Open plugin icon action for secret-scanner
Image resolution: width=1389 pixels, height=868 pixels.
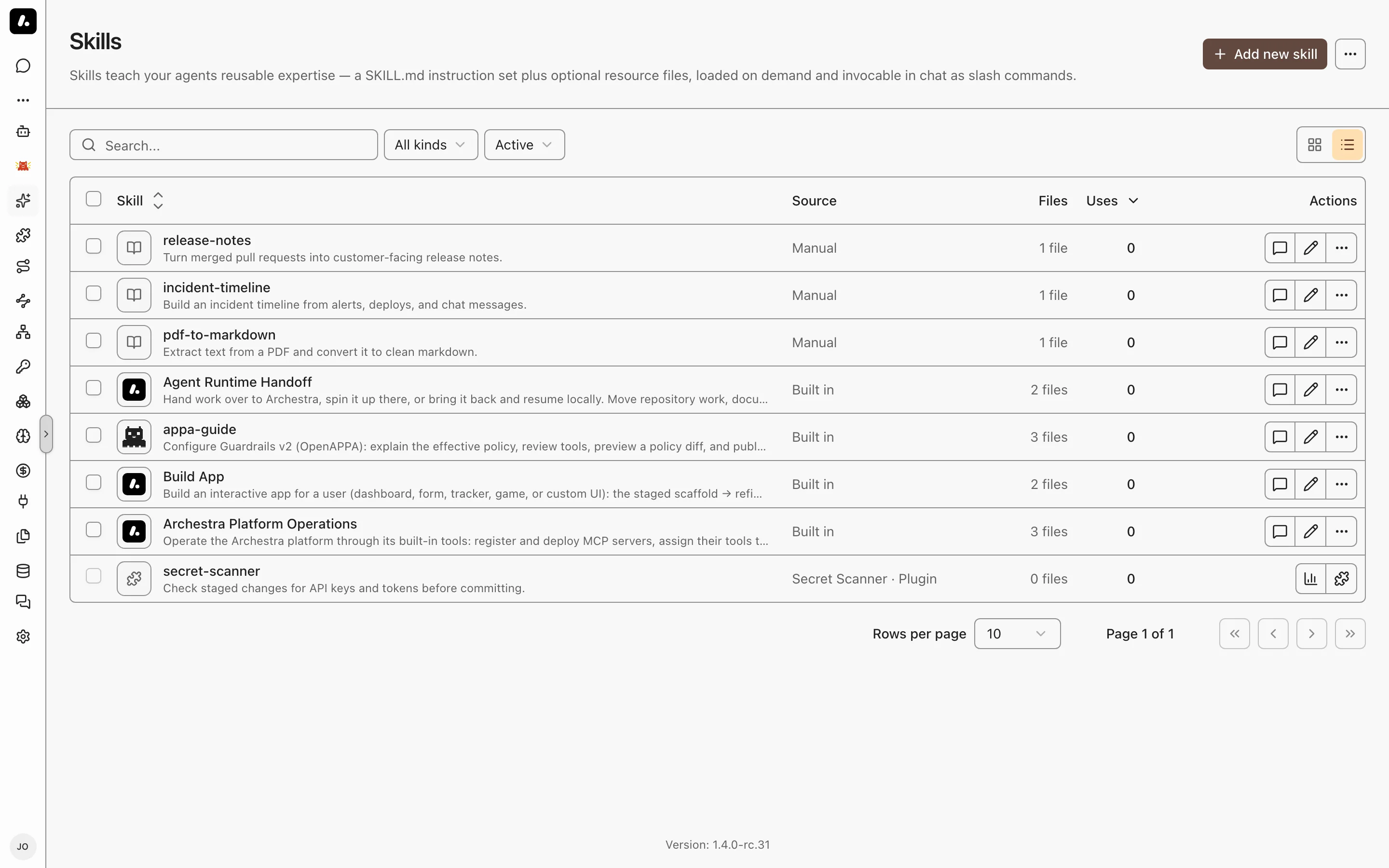click(x=1341, y=579)
